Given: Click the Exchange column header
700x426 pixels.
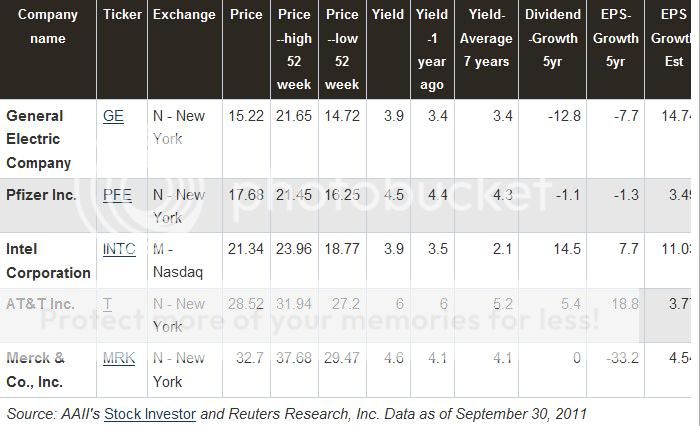Looking at the screenshot, I should pyautogui.click(x=184, y=15).
